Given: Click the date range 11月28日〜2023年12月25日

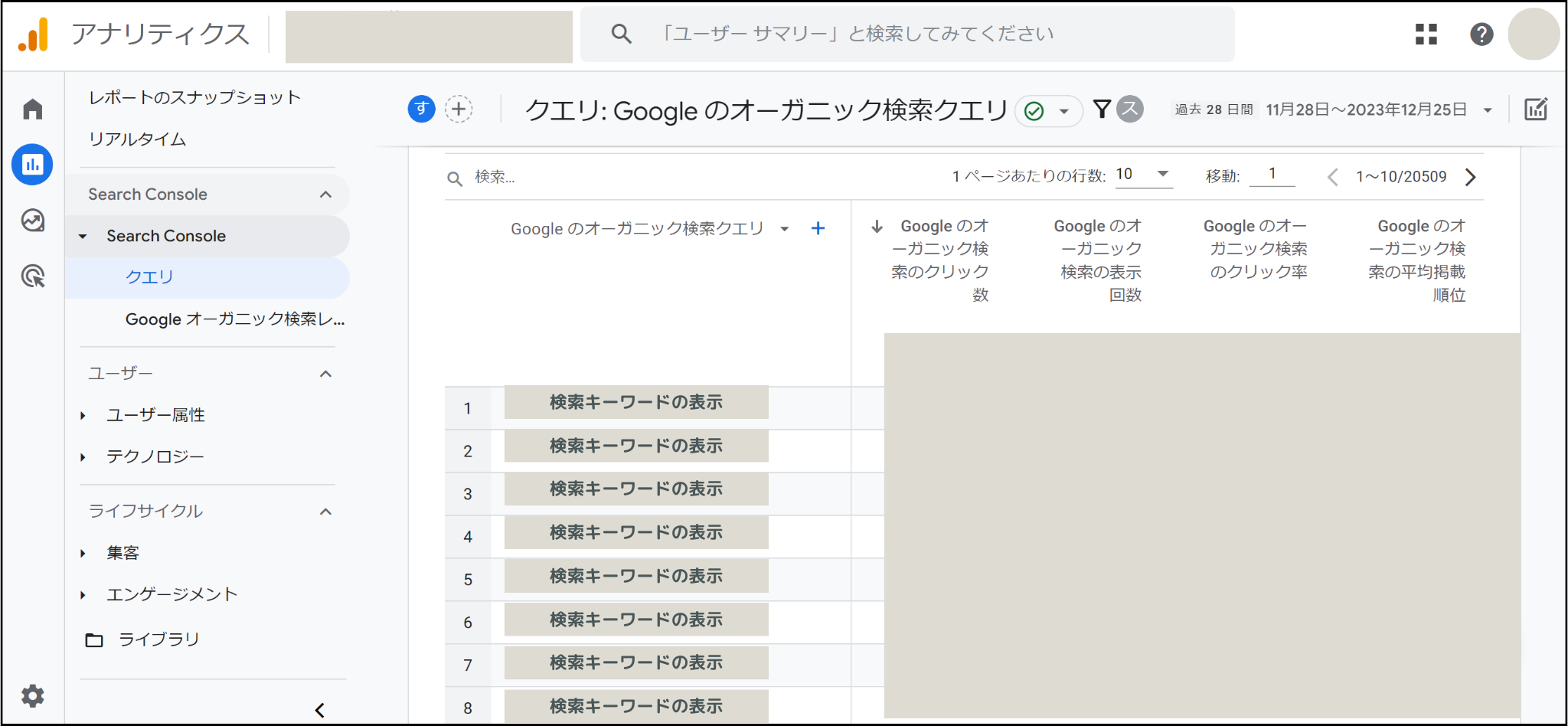Looking at the screenshot, I should point(1366,110).
